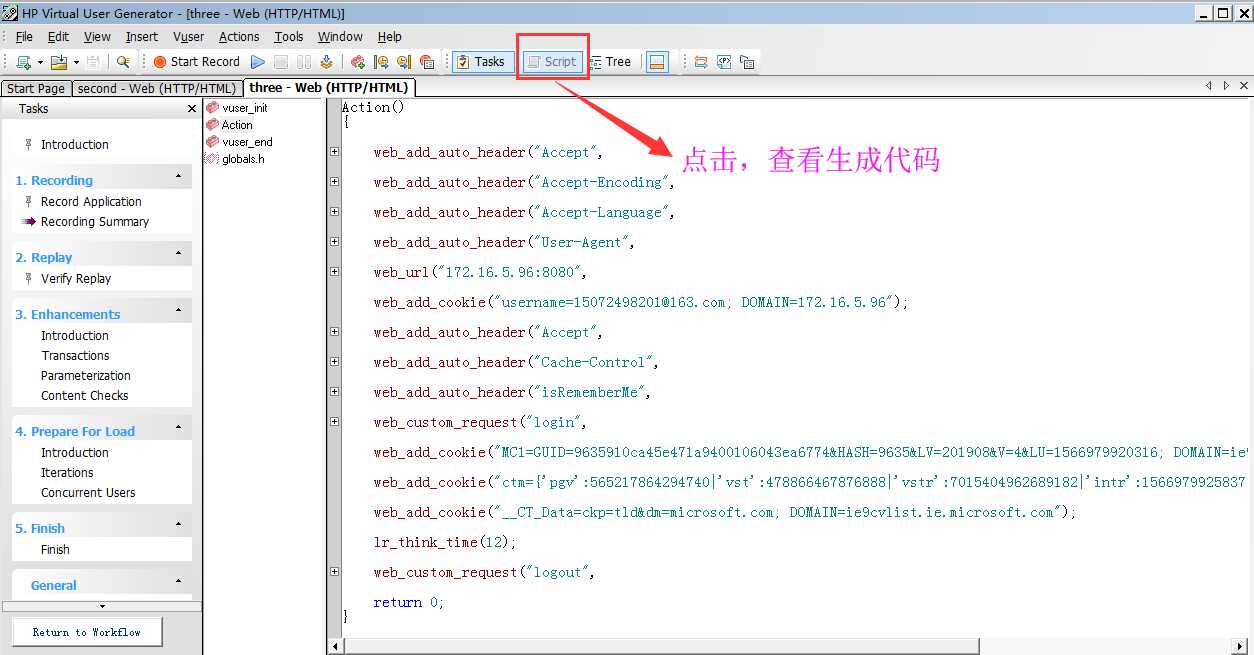Switch to Tree view

(610, 62)
